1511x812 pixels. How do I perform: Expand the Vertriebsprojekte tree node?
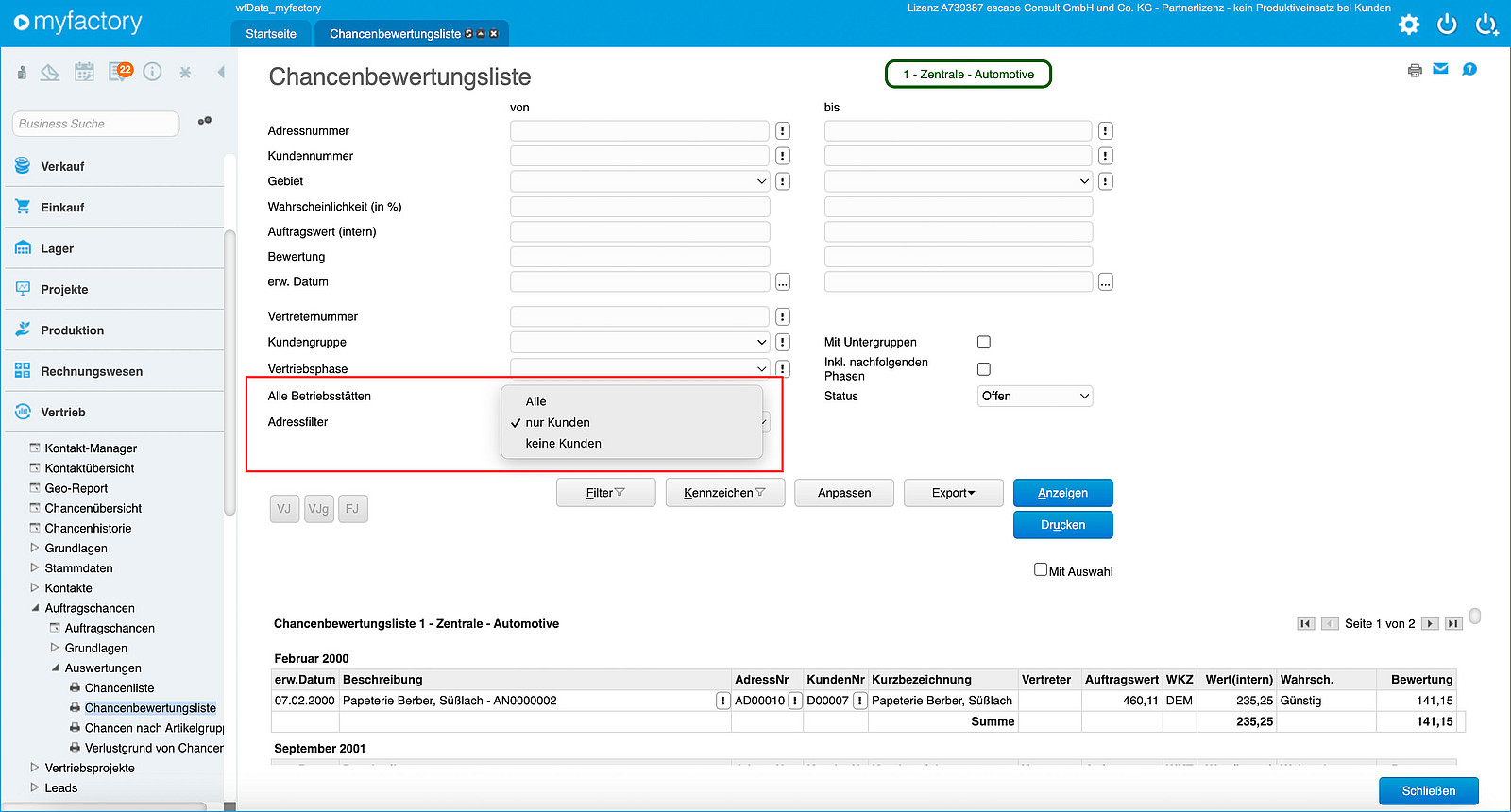35,768
